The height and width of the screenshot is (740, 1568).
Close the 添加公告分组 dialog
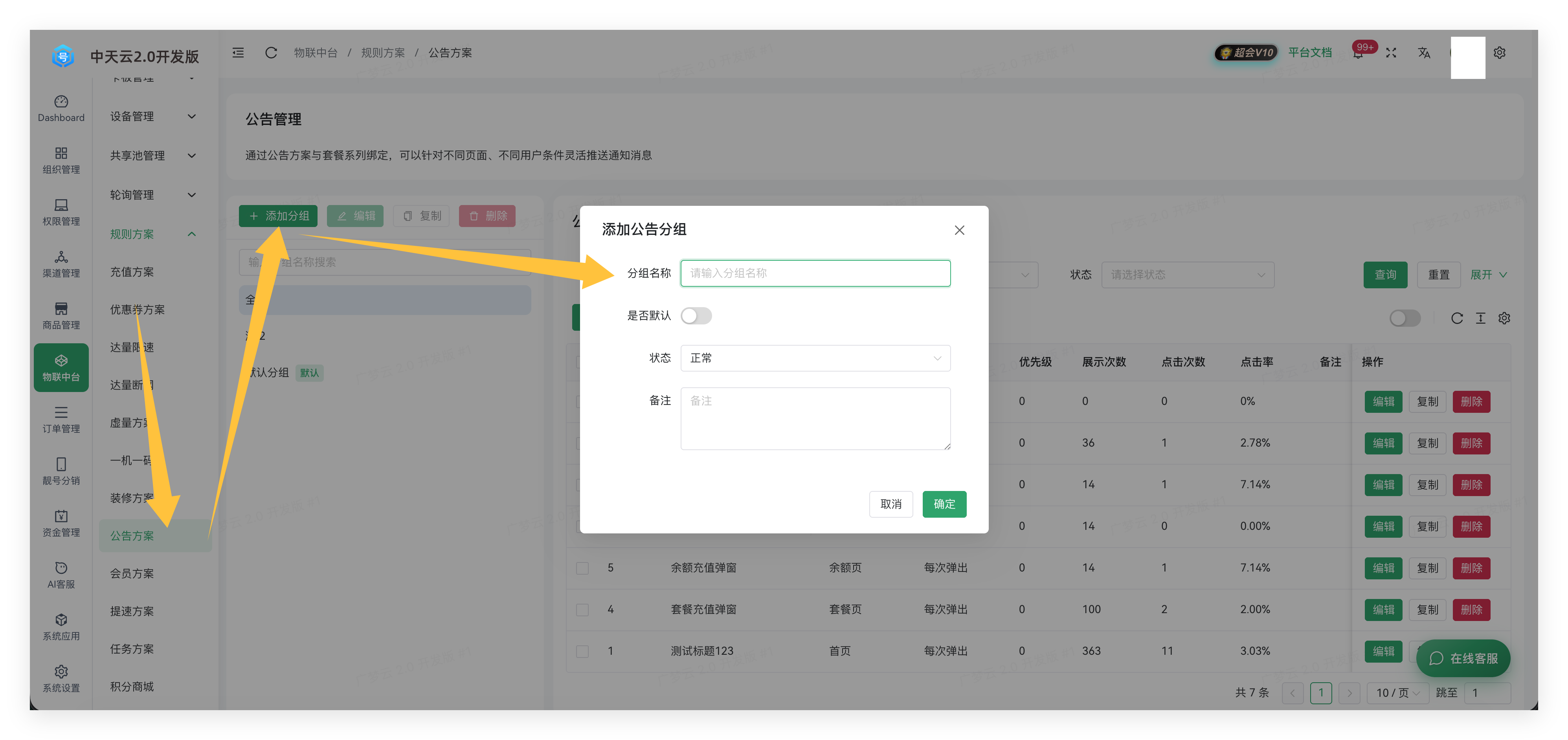click(x=959, y=230)
